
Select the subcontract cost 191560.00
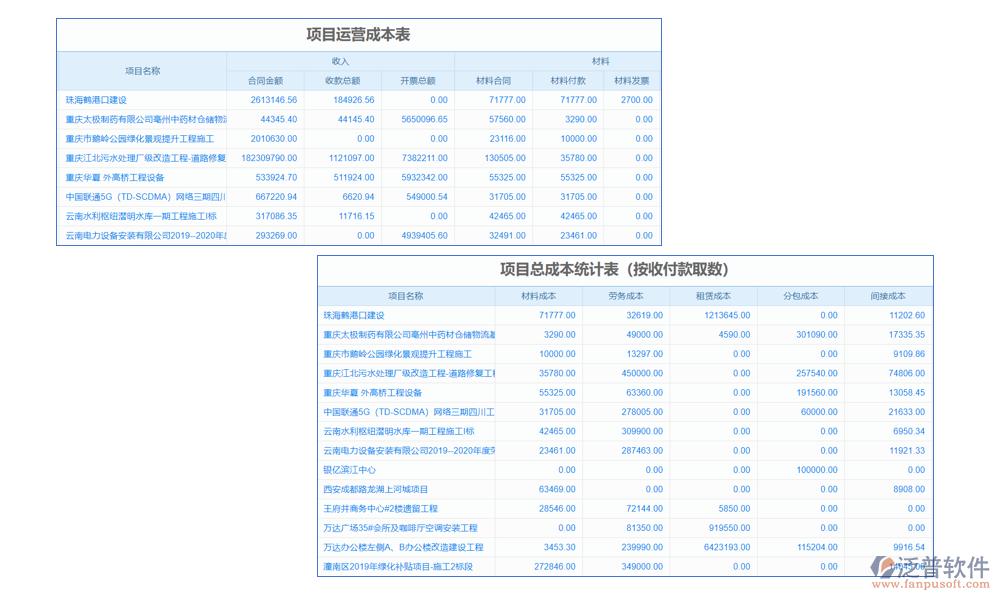click(x=816, y=393)
